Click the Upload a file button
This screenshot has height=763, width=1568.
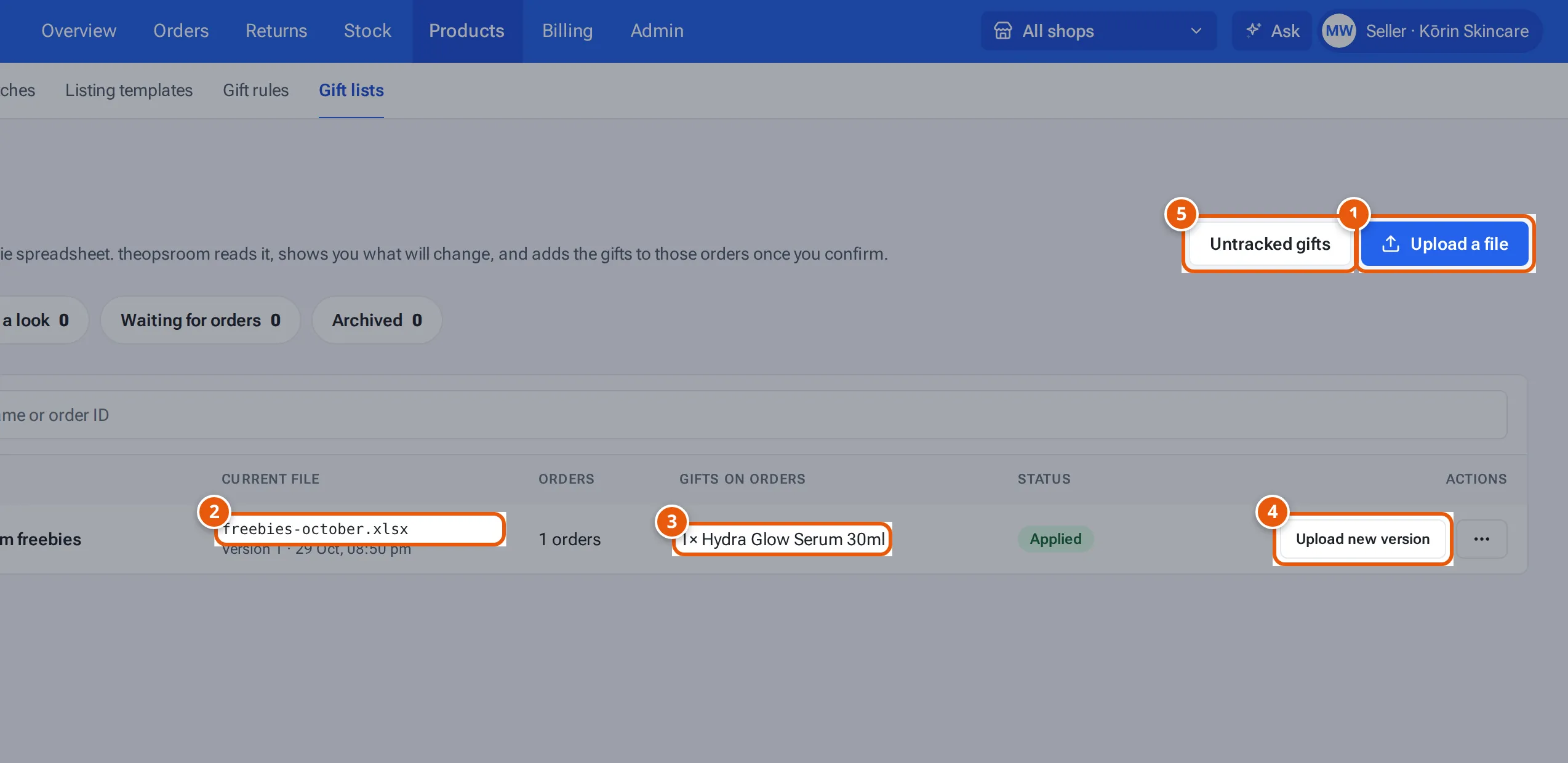tap(1445, 244)
